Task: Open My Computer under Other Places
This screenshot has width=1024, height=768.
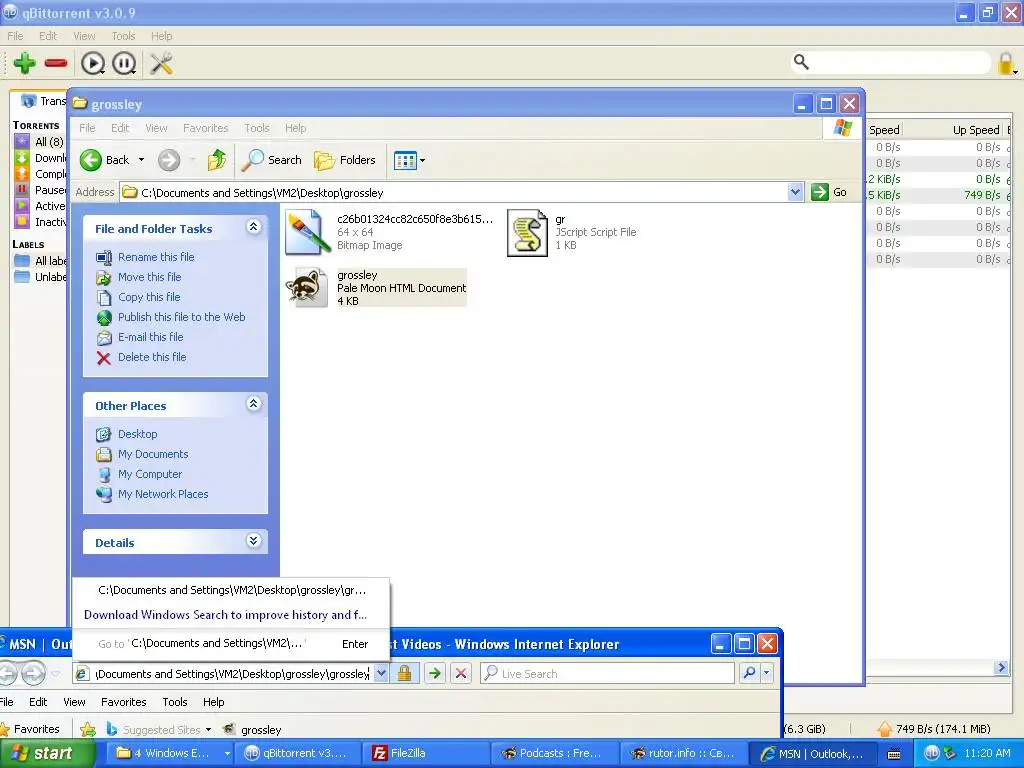Action: coord(150,474)
